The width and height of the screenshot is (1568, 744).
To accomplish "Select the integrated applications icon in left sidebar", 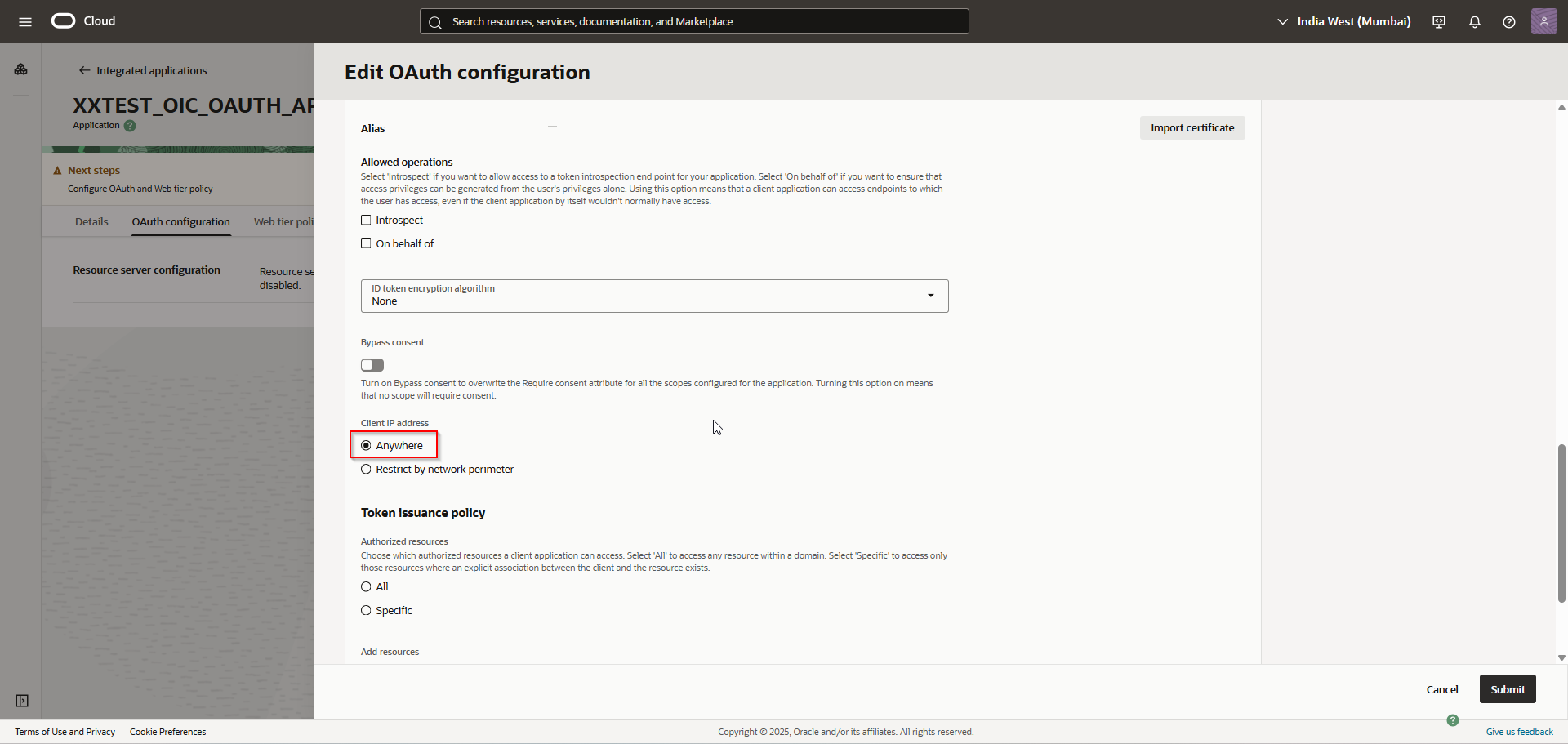I will (x=20, y=69).
